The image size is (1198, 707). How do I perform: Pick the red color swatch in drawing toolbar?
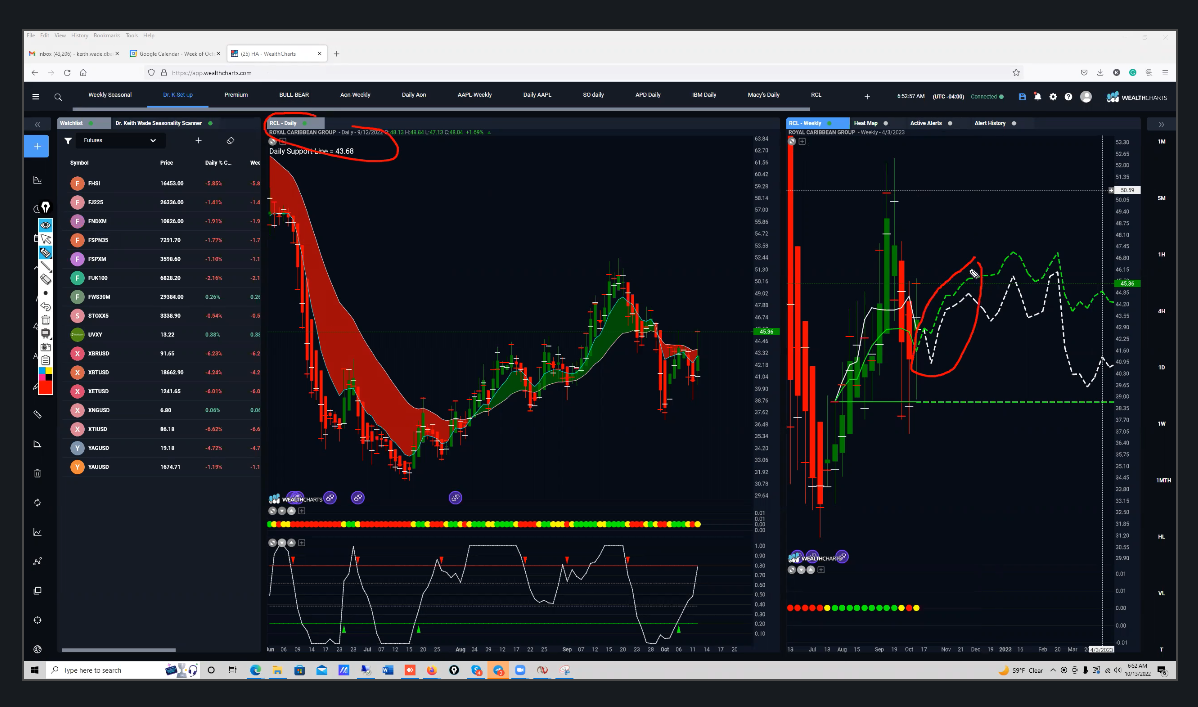[45, 388]
